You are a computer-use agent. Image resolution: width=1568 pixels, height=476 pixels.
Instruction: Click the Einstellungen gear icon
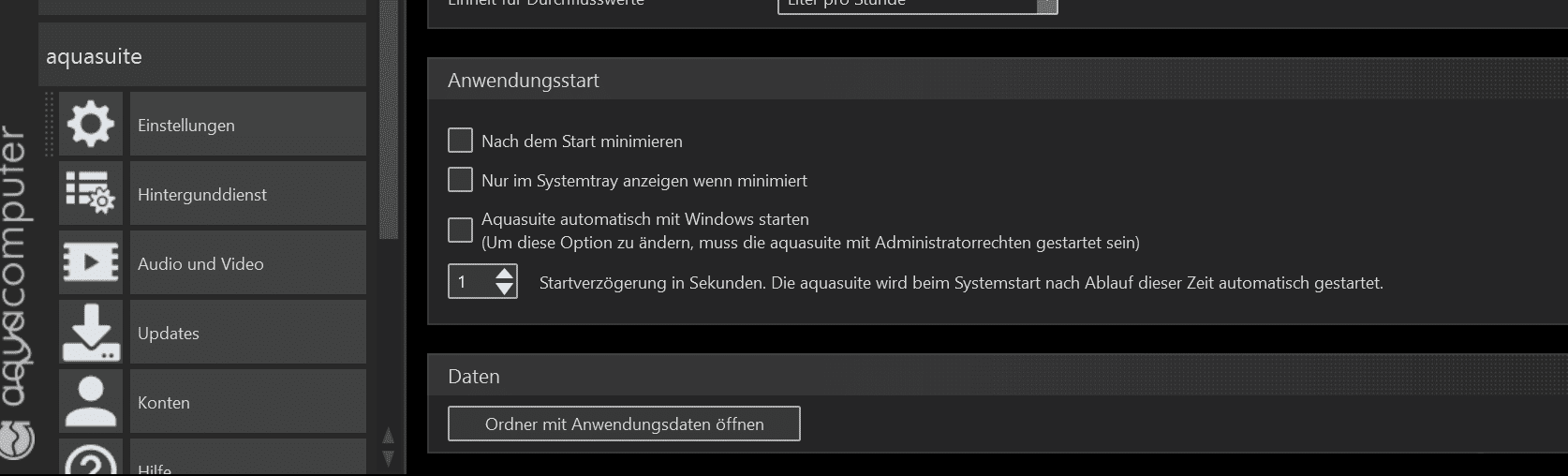(91, 125)
